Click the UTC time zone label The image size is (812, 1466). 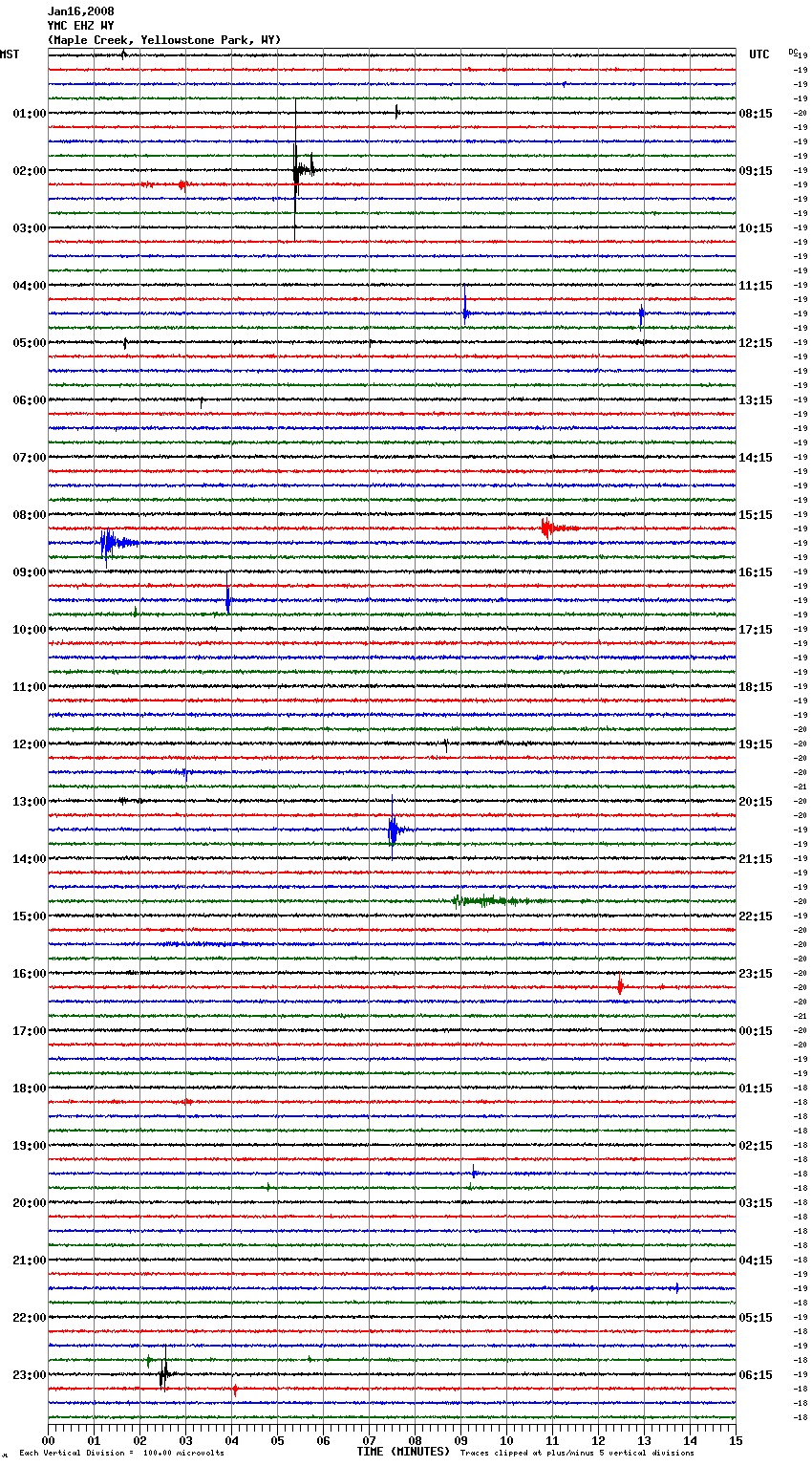(x=759, y=54)
